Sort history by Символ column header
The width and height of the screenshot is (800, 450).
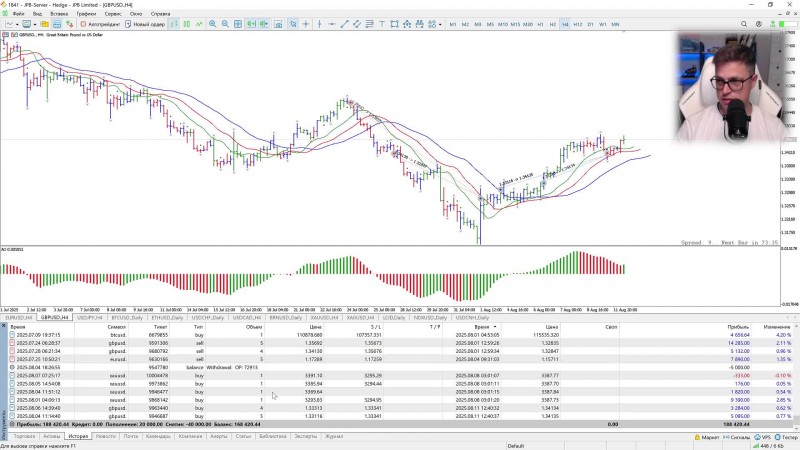[x=117, y=327]
